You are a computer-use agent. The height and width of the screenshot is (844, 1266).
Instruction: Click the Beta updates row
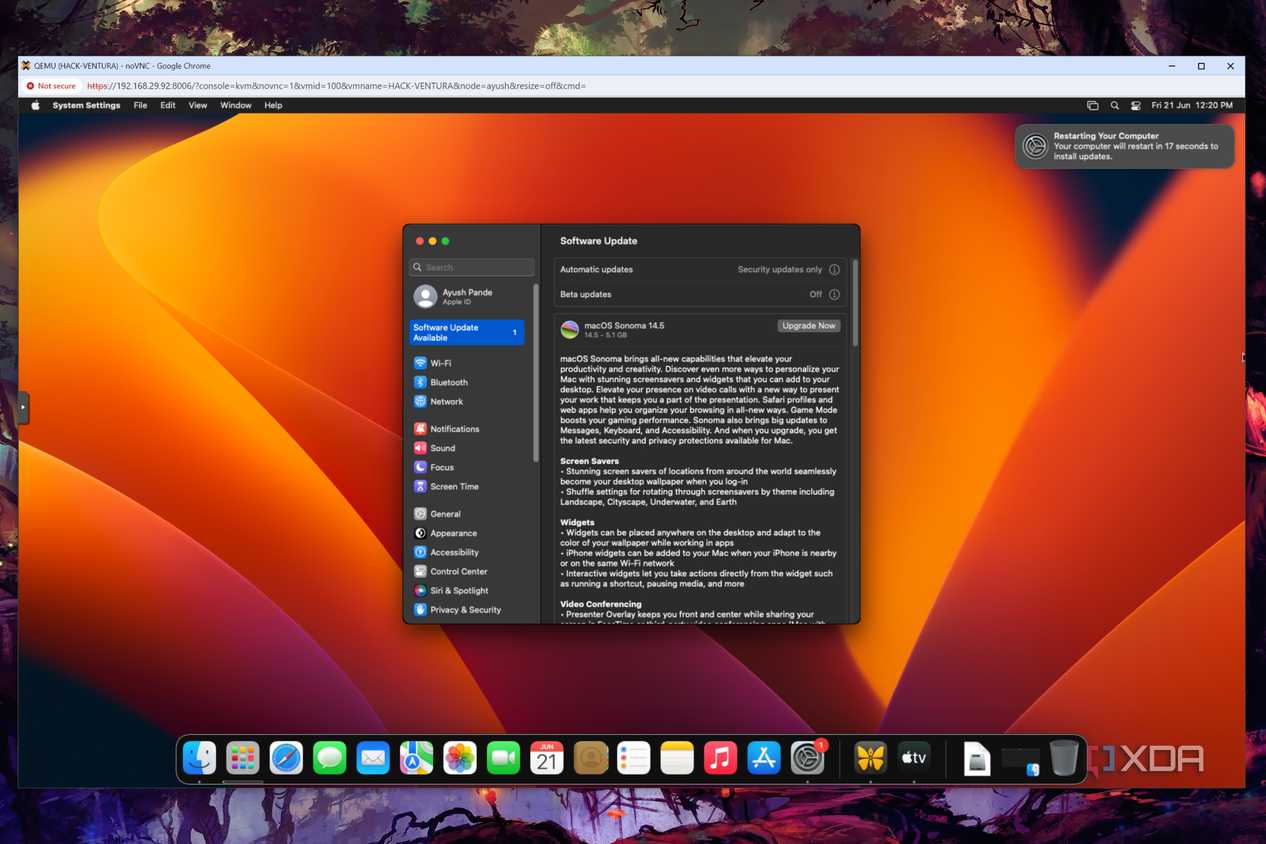(699, 295)
